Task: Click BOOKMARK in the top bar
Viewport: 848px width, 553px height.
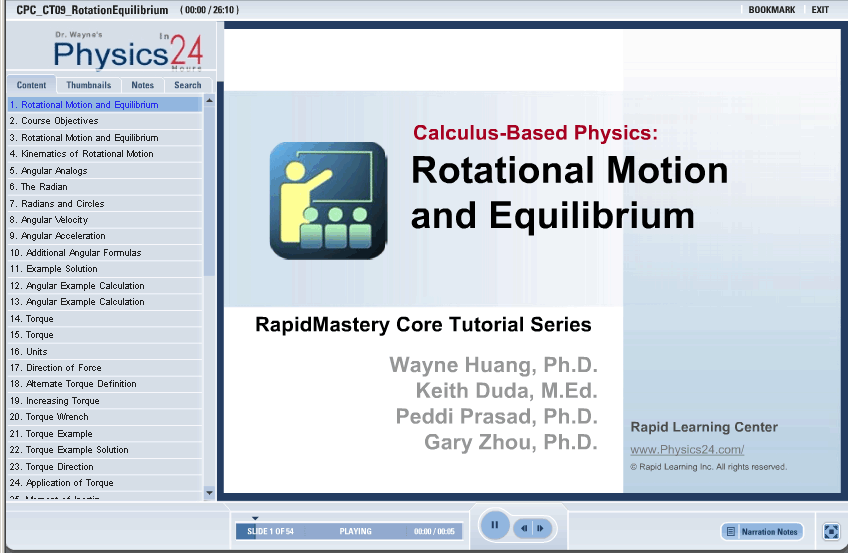Action: pos(771,10)
